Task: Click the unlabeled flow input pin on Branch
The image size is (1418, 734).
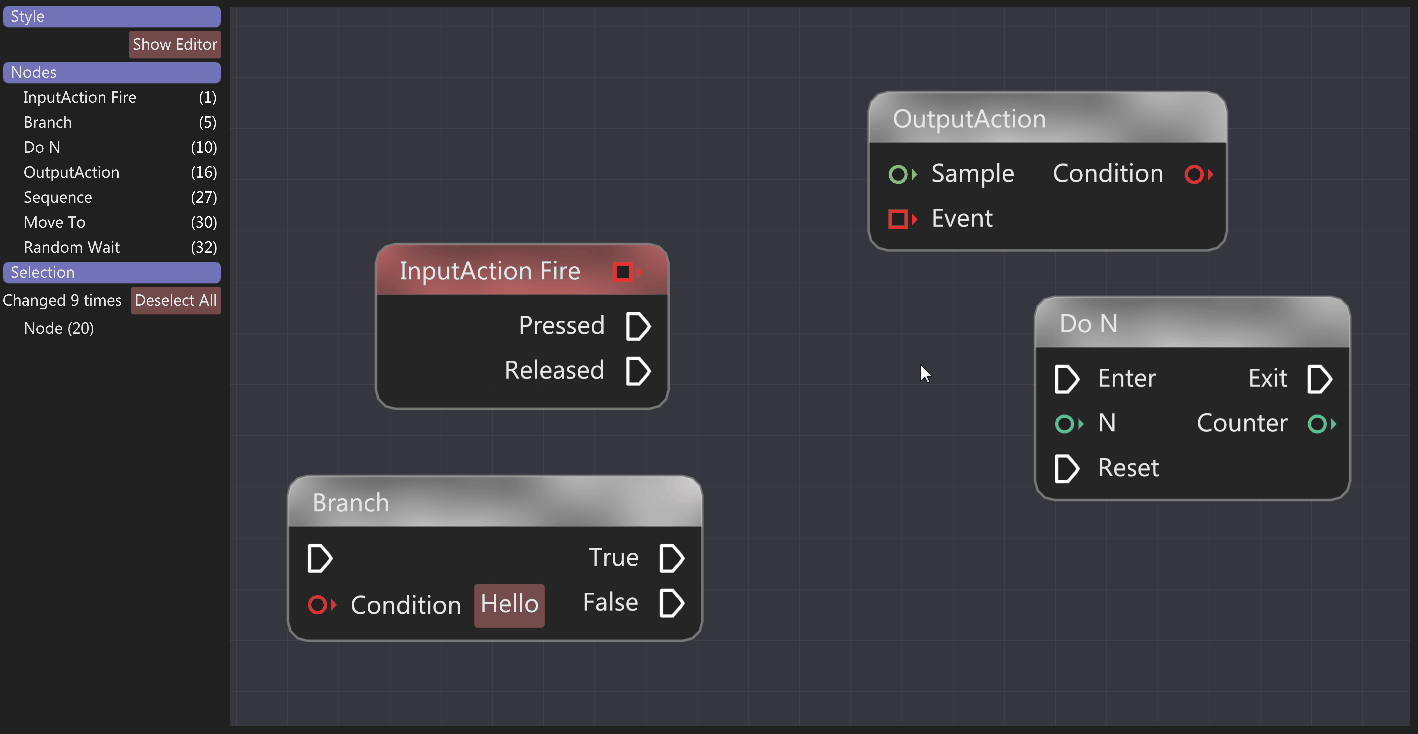Action: (x=320, y=558)
